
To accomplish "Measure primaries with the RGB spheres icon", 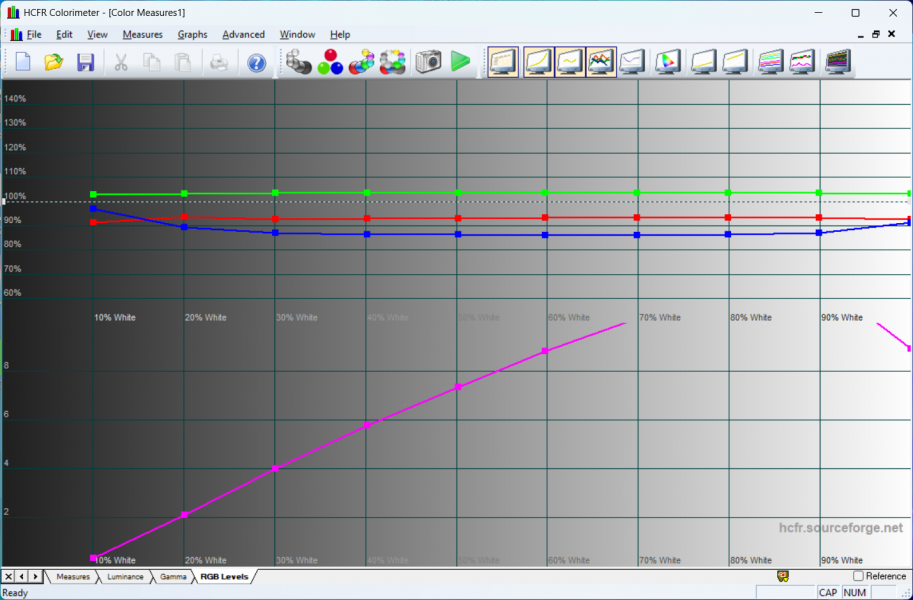I will [x=330, y=62].
